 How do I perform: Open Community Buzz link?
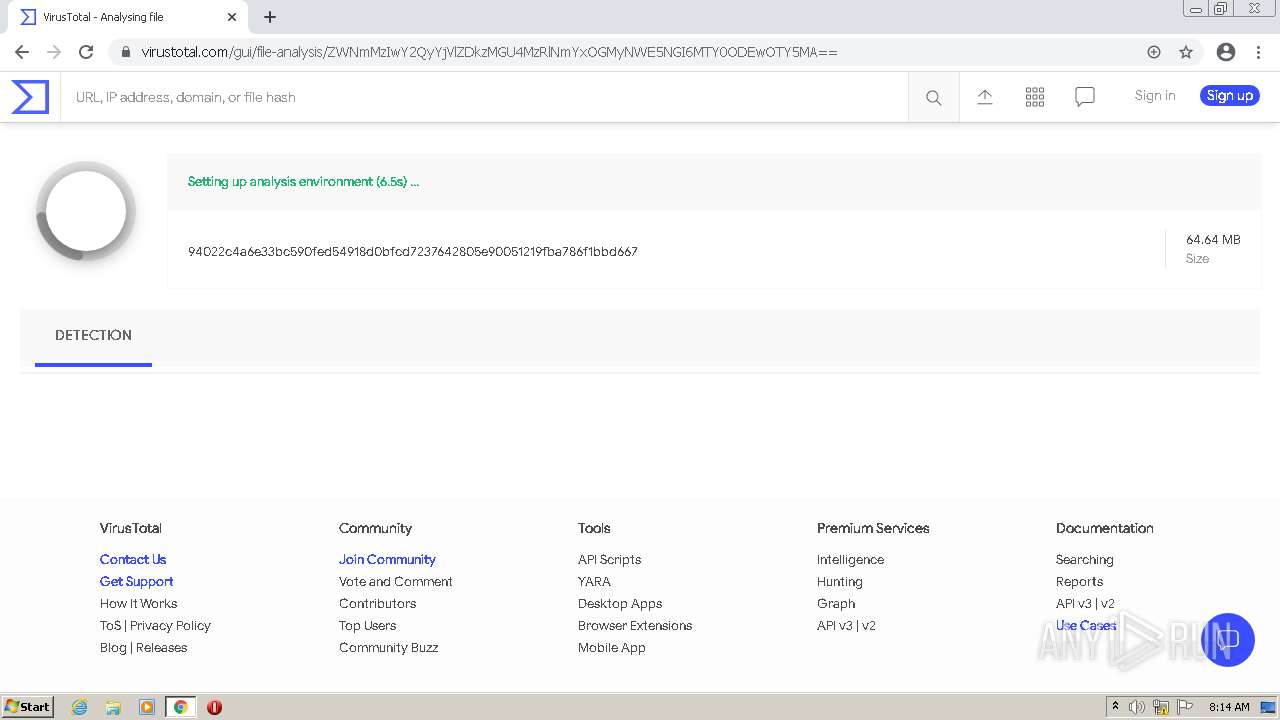388,648
